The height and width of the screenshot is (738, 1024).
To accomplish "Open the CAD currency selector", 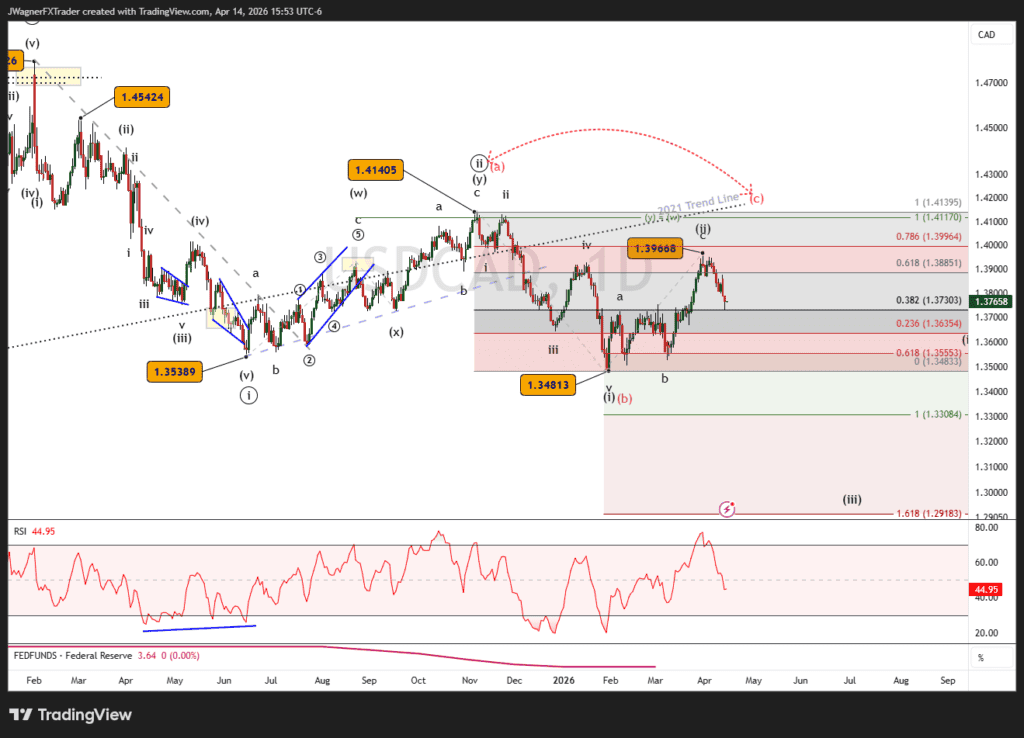I will pyautogui.click(x=985, y=35).
